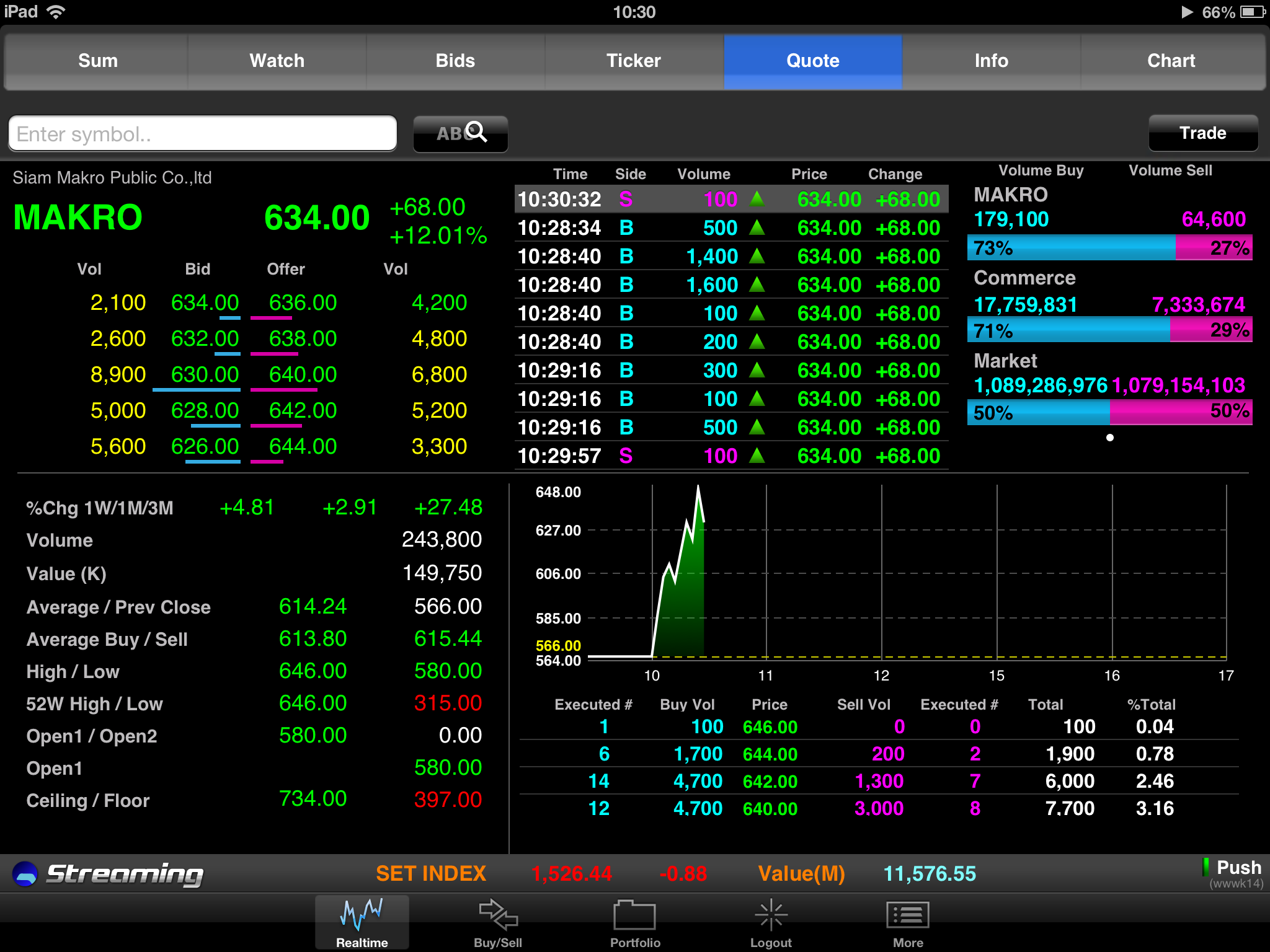Tap the MAKRO stock symbol
The image size is (1270, 952).
(78, 218)
